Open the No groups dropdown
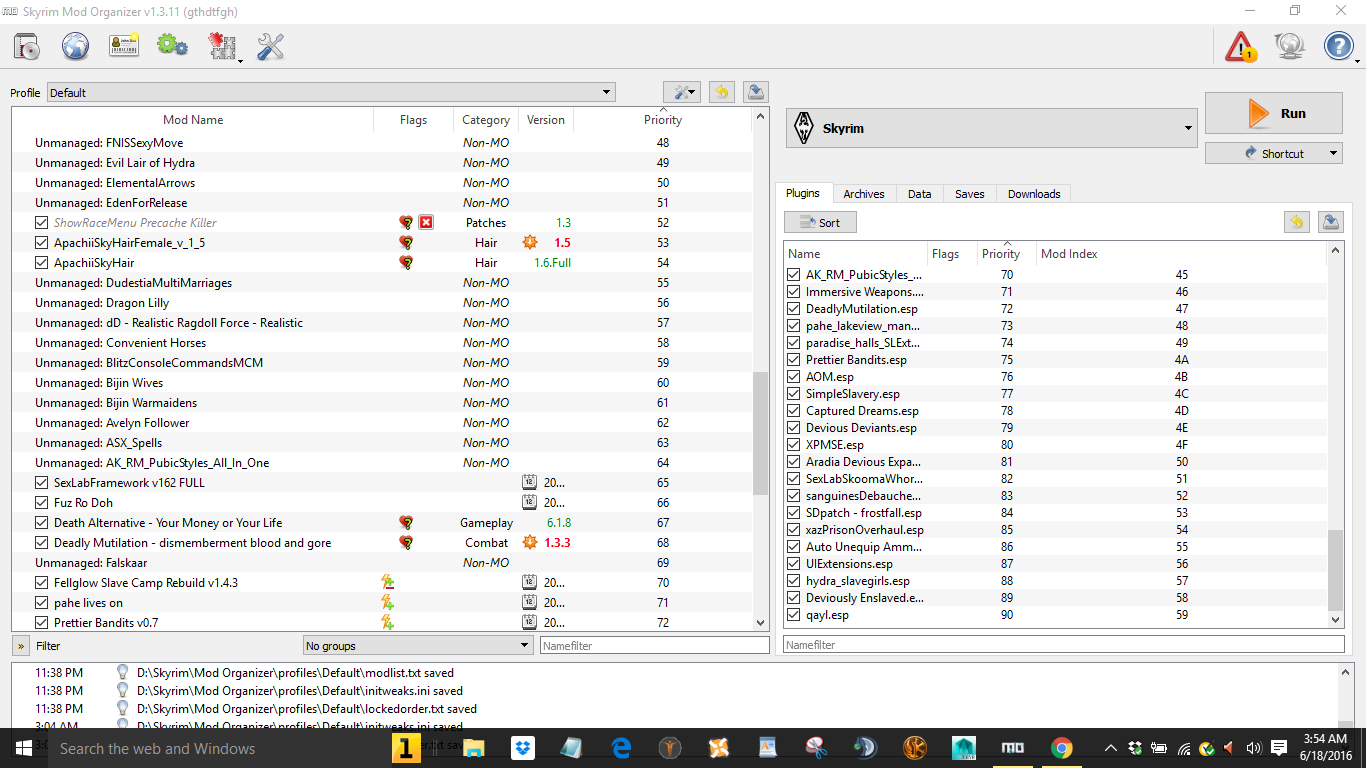1366x768 pixels. (x=418, y=646)
